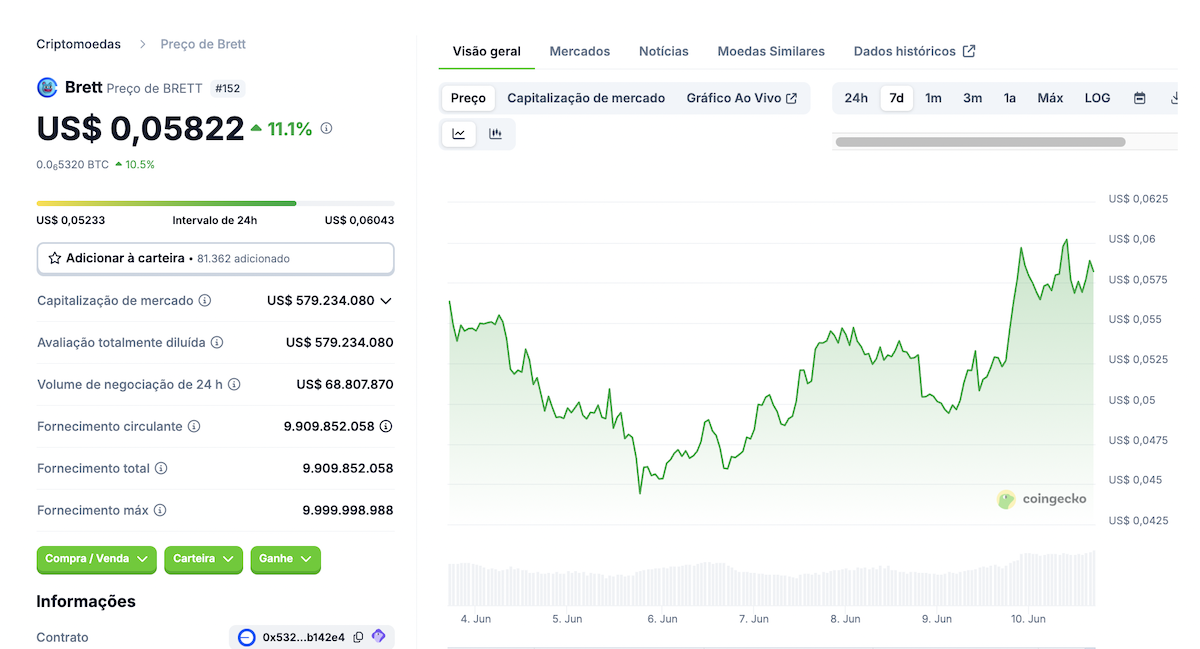Click the contract address 0x532...b142e4

[304, 637]
